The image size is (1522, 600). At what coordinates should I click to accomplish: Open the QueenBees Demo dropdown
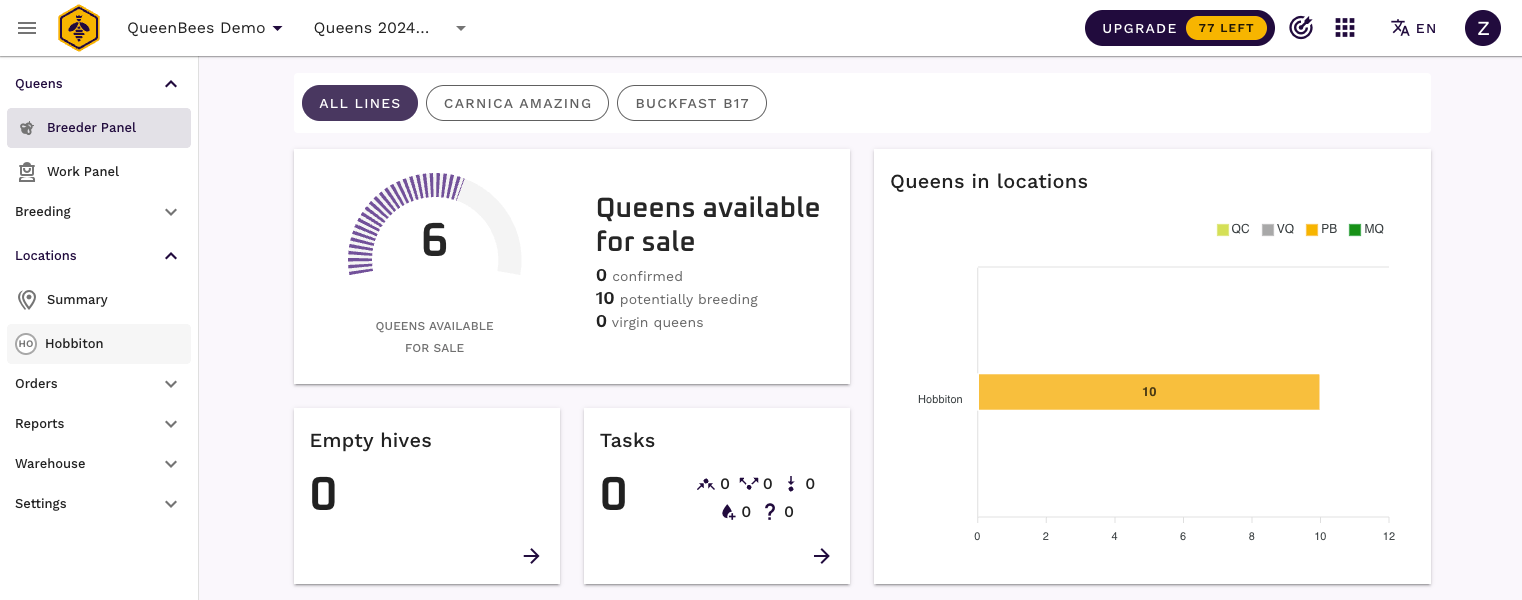205,28
